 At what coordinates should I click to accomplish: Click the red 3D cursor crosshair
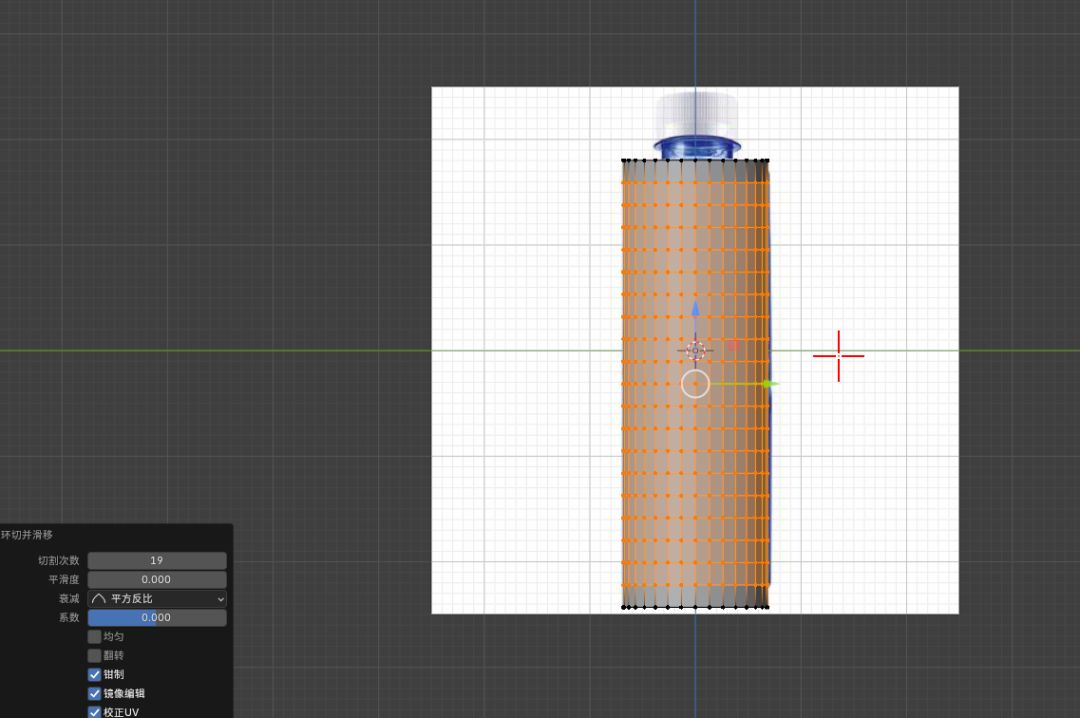838,355
